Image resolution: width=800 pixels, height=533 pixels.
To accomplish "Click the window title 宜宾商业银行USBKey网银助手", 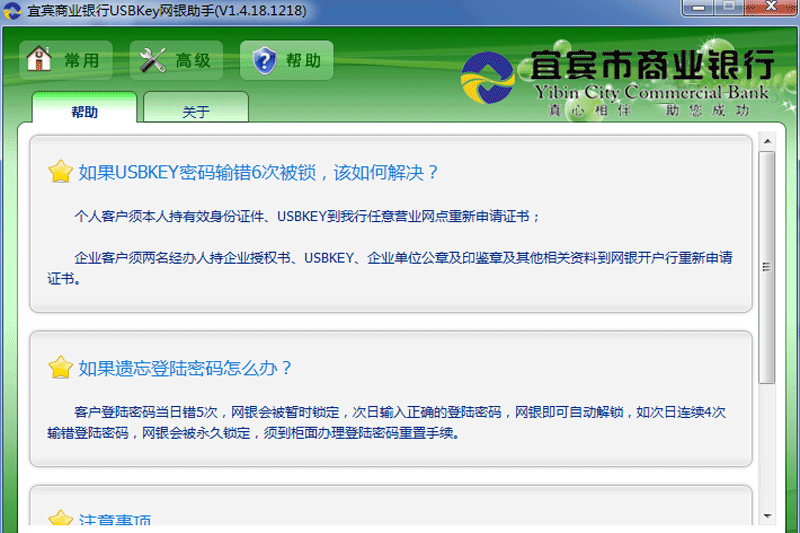I will [x=167, y=10].
